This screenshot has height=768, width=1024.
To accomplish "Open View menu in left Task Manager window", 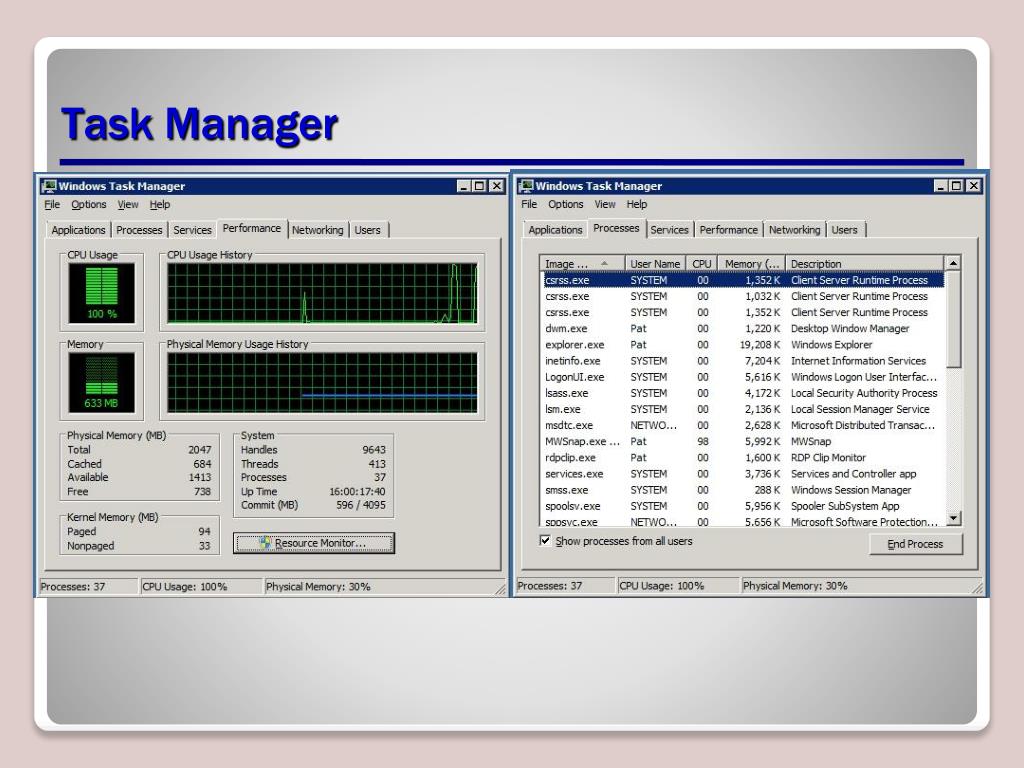I will click(128, 204).
